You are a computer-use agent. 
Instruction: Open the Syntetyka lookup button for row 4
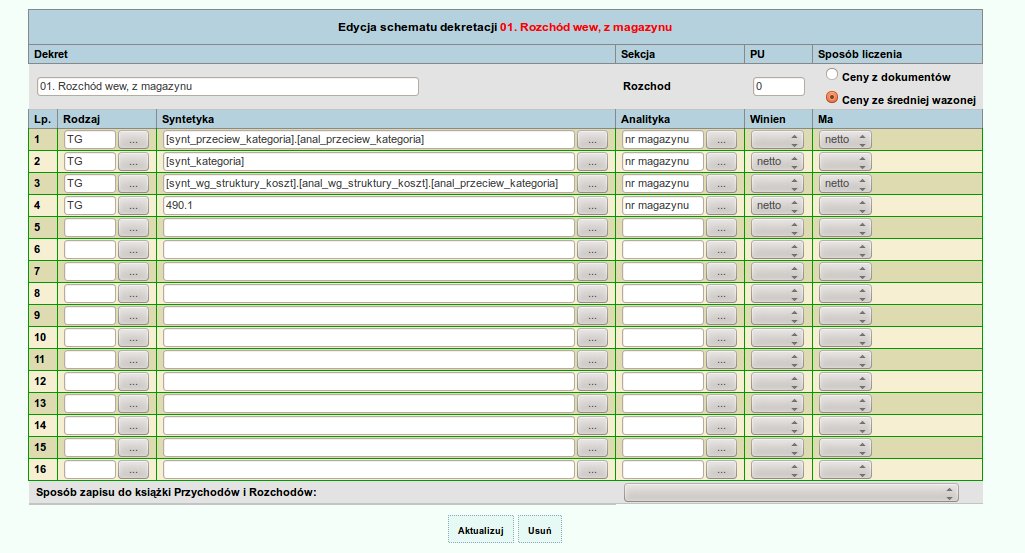[592, 206]
